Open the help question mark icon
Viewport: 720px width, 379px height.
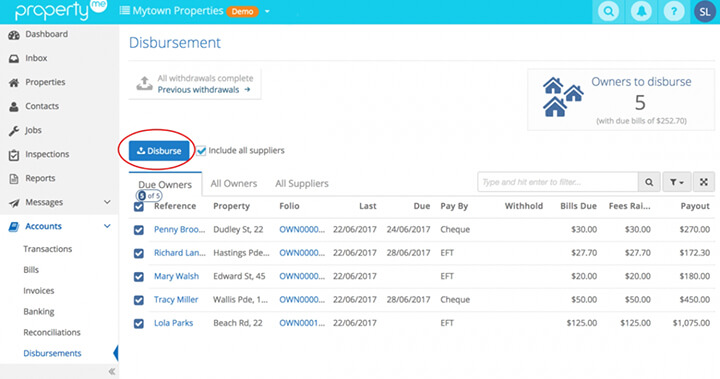tap(674, 11)
